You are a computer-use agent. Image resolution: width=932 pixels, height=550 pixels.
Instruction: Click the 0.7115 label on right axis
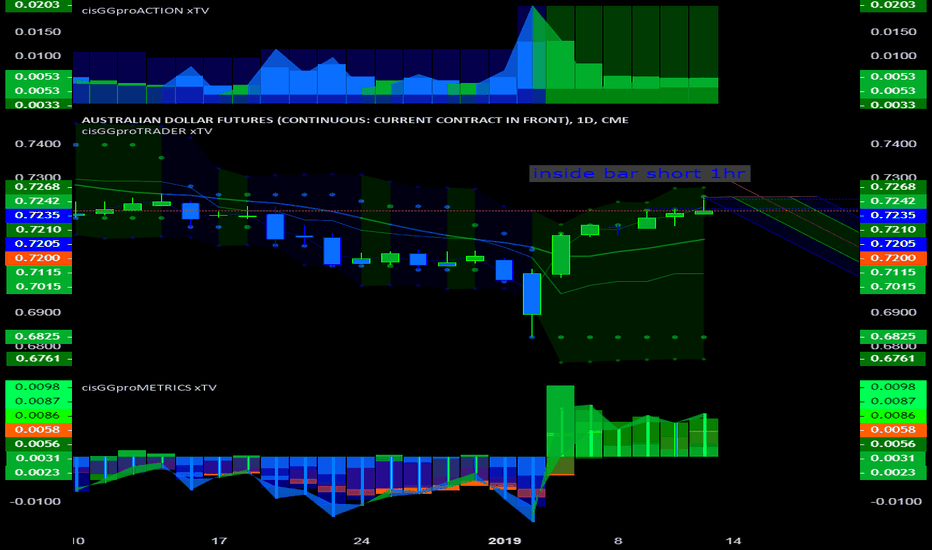point(893,272)
